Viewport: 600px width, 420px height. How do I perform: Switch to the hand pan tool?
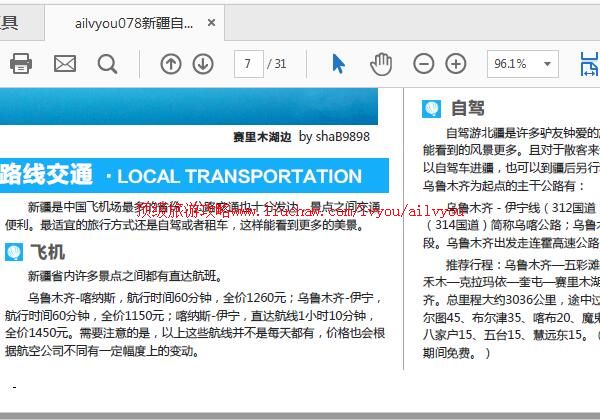click(381, 64)
